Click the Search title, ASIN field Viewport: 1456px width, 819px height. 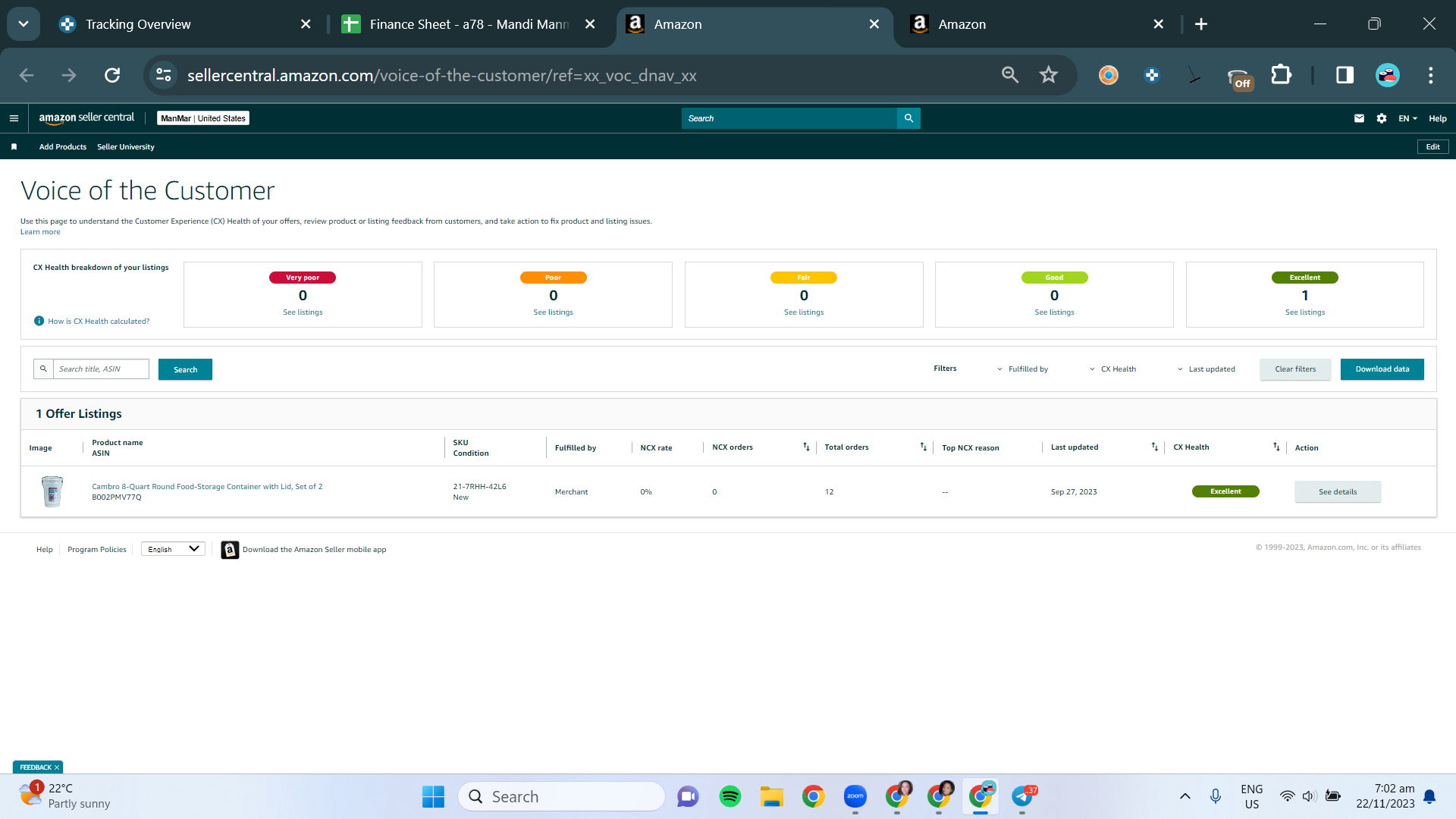click(101, 369)
